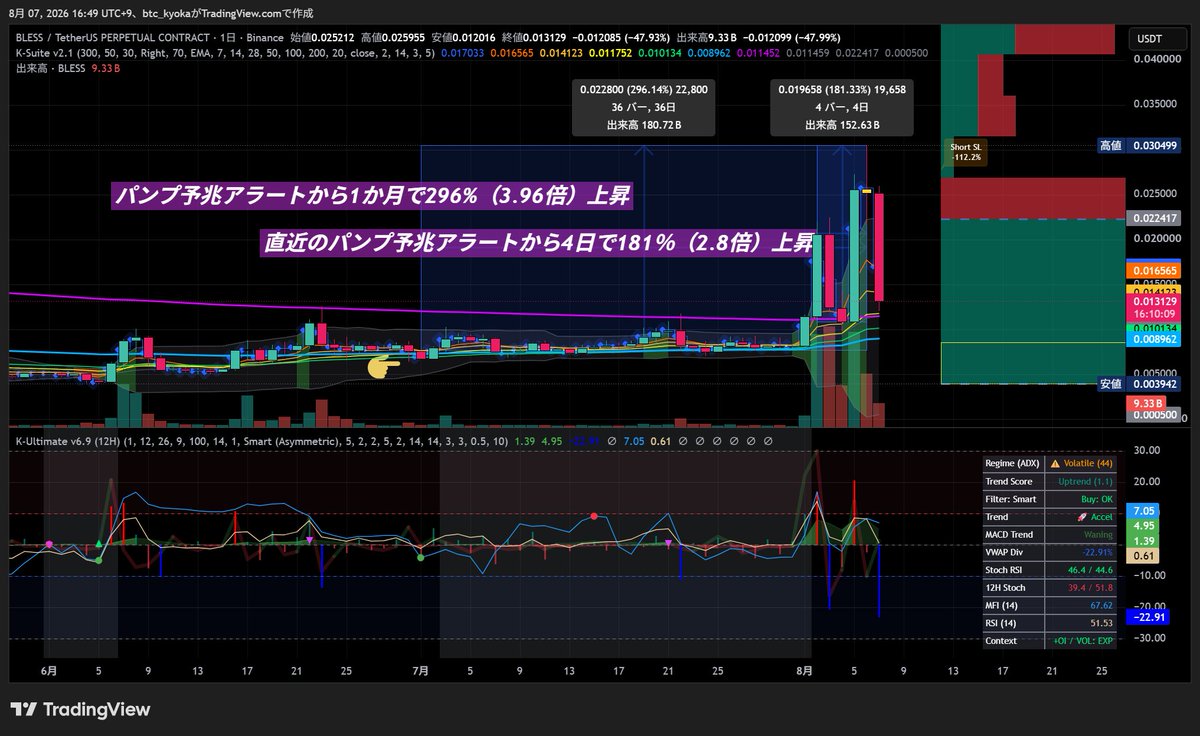Click the 0.000500 price axis label
1200x736 pixels.
click(1152, 415)
